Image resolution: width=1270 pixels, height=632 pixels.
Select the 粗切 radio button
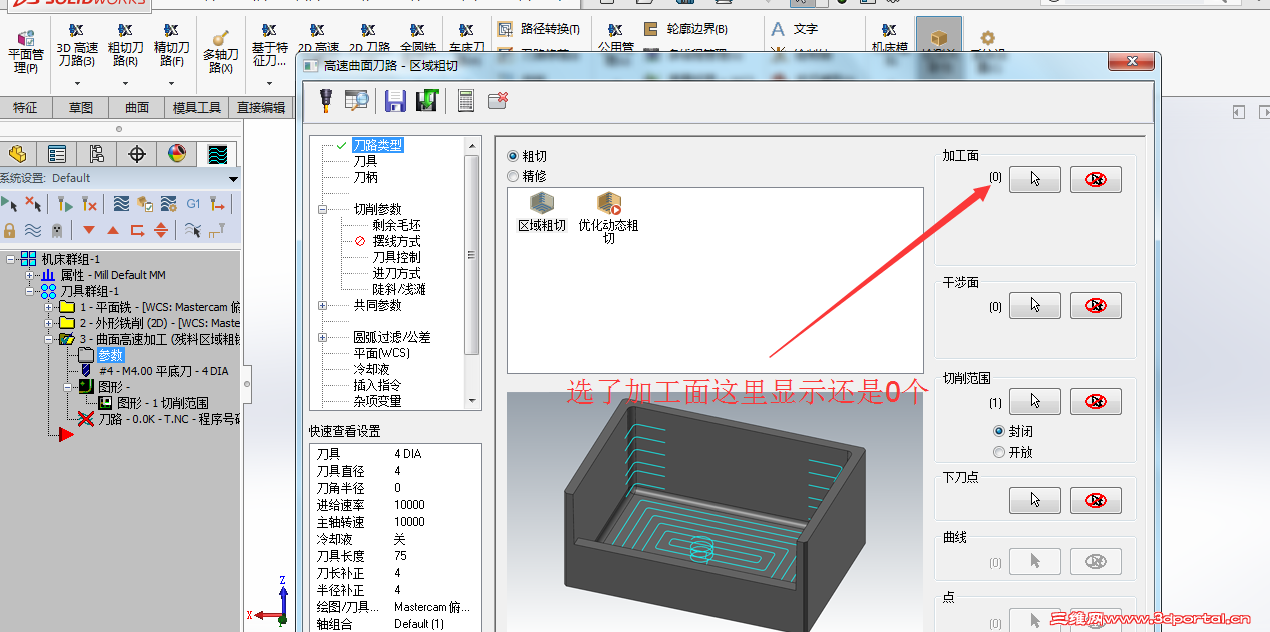513,156
